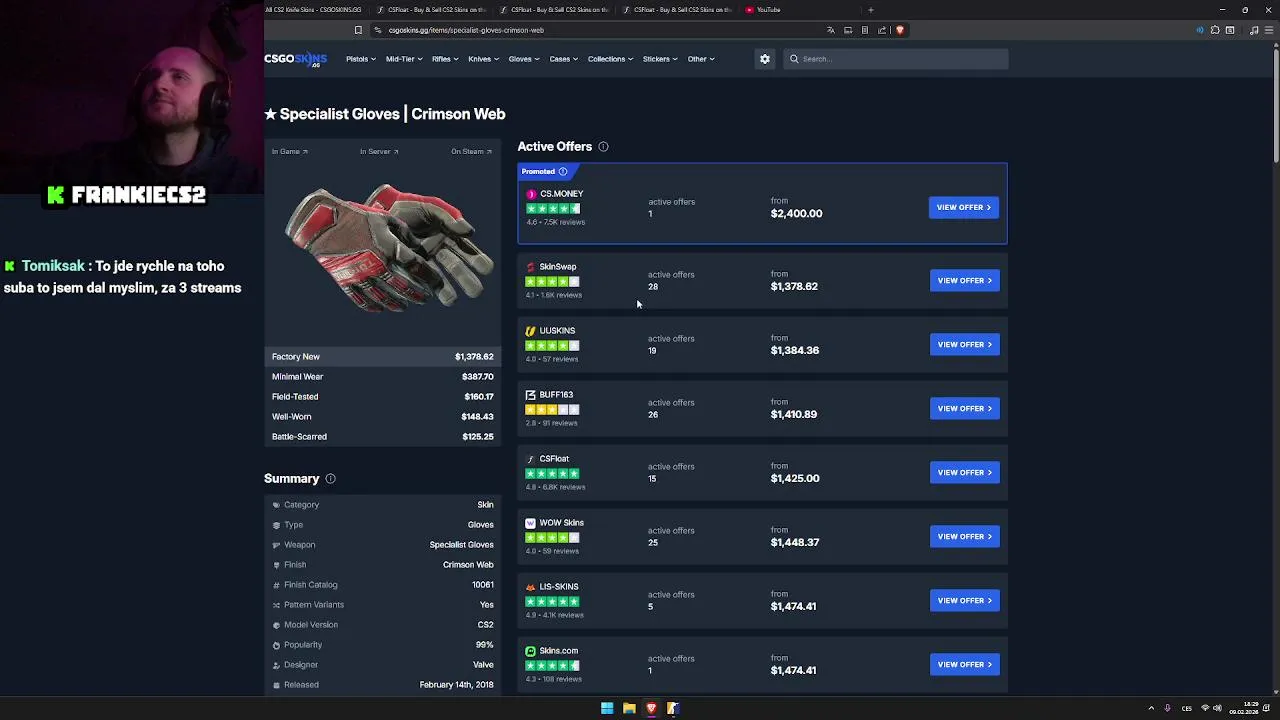
Task: View the CSFloat offer
Action: [964, 473]
